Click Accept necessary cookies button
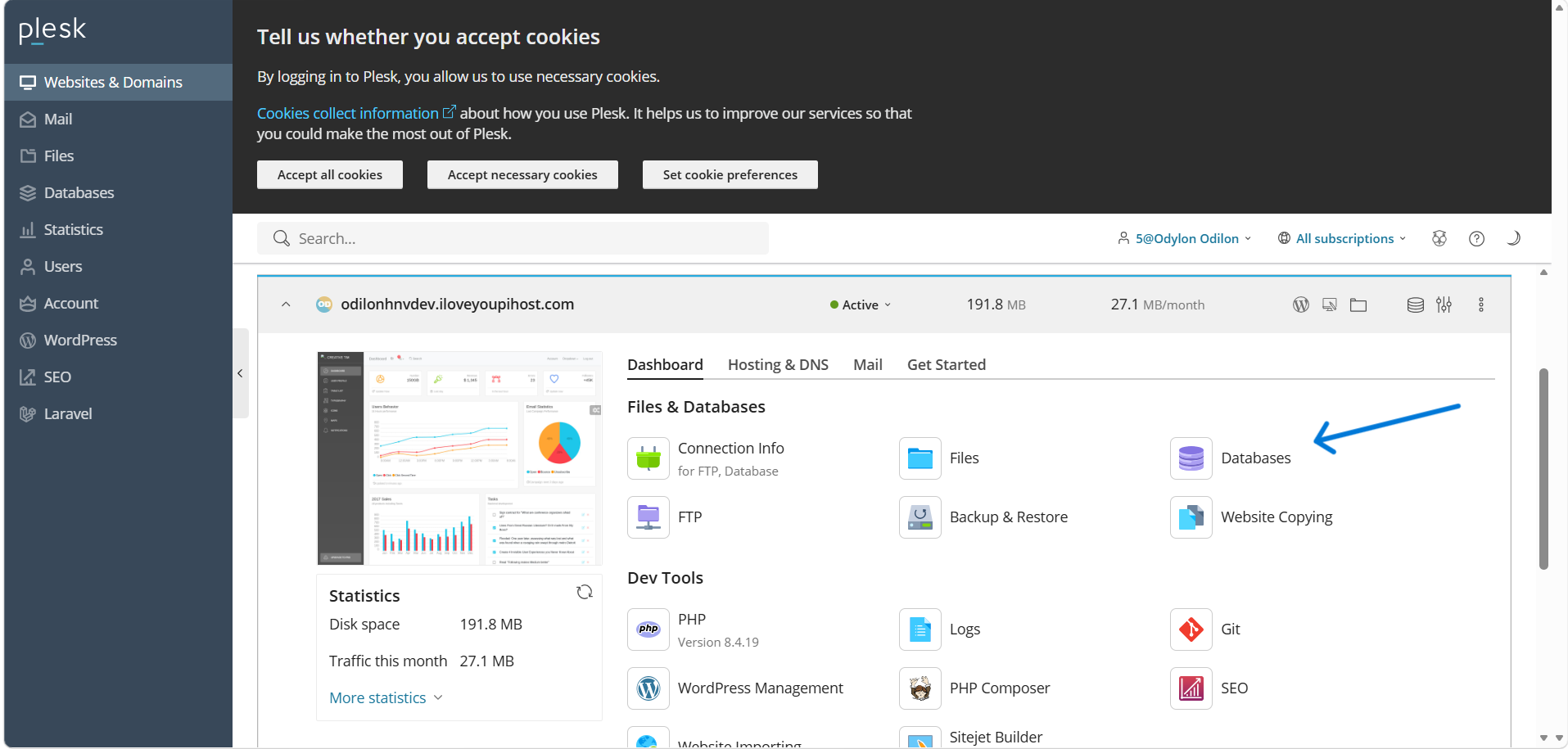 (522, 175)
